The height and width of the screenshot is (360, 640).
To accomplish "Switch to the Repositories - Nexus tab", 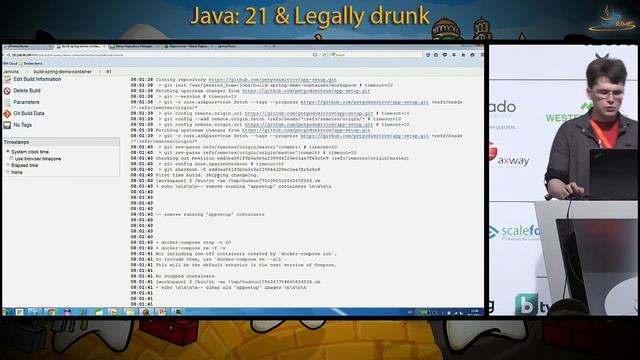I will click(x=188, y=47).
